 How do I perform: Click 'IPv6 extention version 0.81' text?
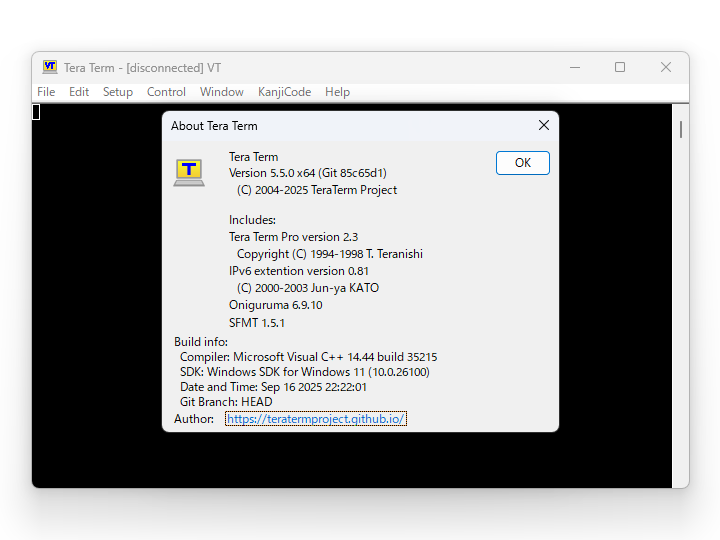(x=299, y=271)
